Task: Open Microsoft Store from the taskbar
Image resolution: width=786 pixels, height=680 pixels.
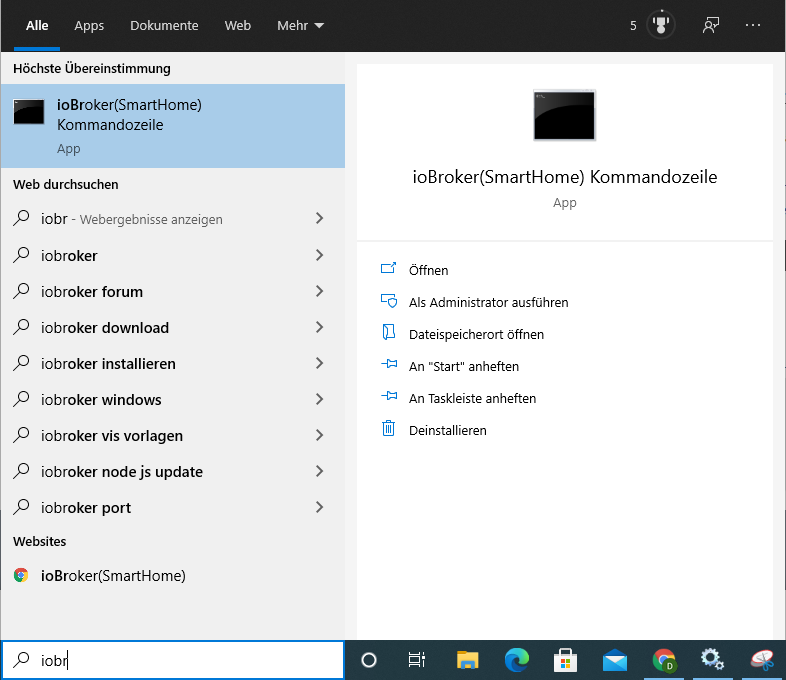Action: 565,659
